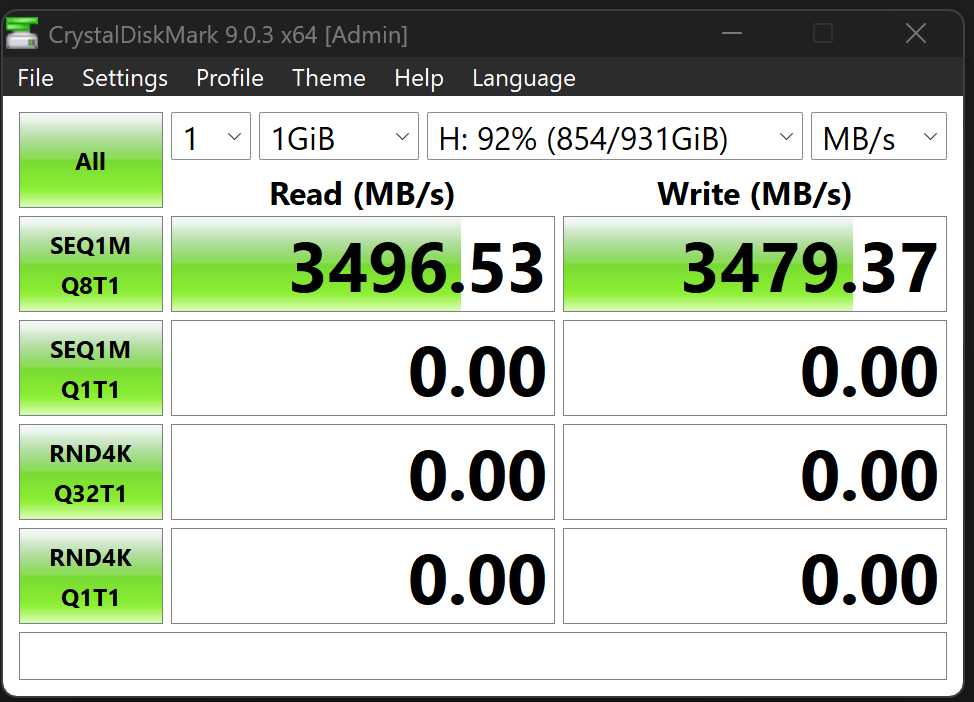
Task: Open the unit dropdown showing MB/s
Action: [879, 136]
